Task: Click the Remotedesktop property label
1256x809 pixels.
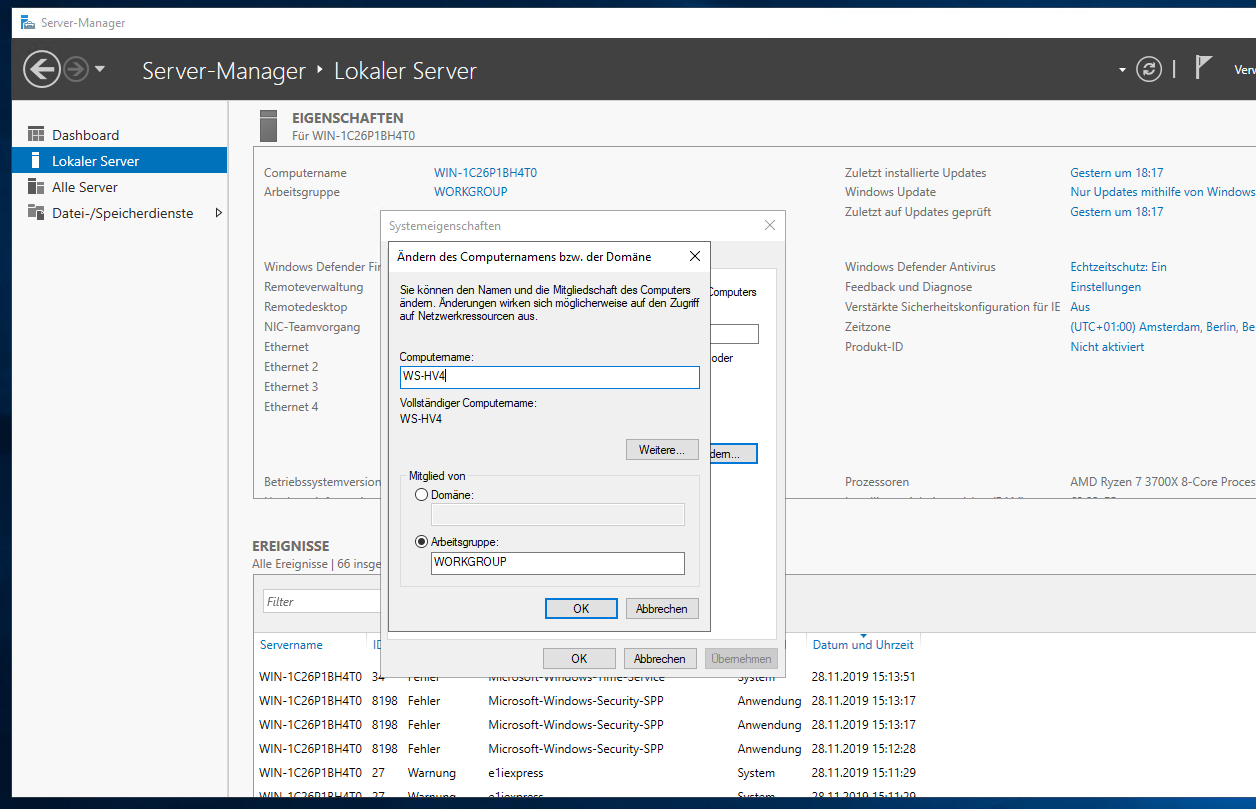Action: click(x=305, y=307)
